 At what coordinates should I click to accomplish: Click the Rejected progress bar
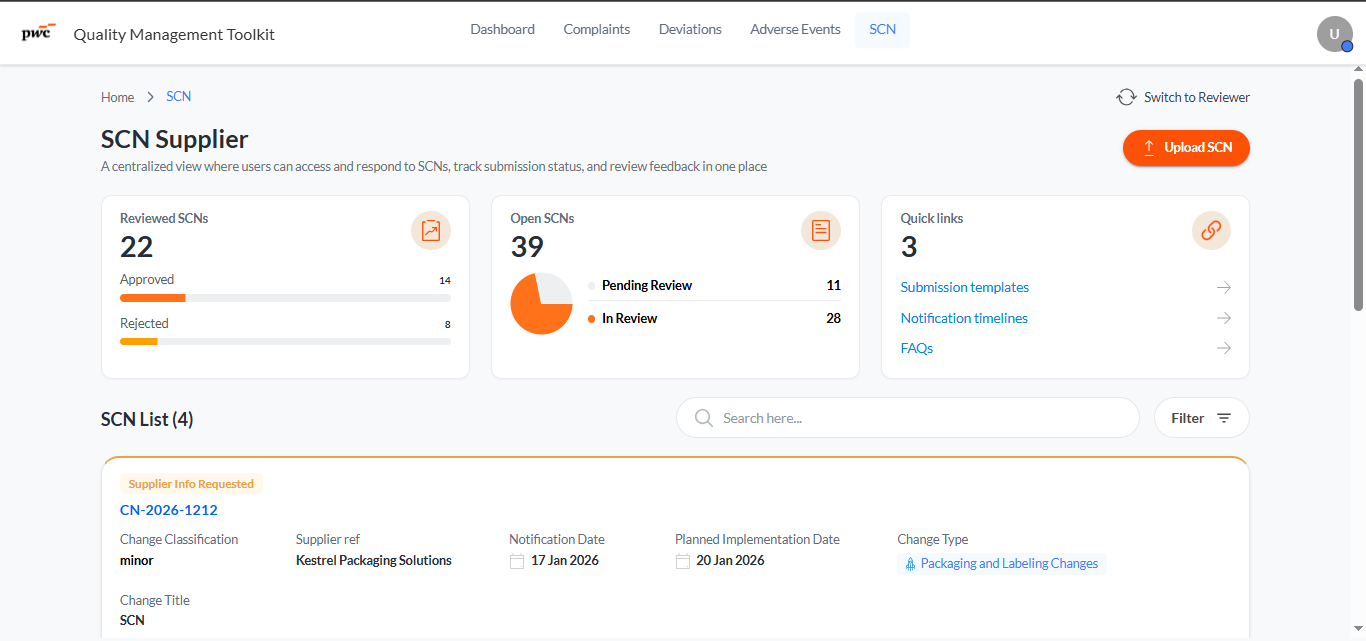pyautogui.click(x=285, y=342)
